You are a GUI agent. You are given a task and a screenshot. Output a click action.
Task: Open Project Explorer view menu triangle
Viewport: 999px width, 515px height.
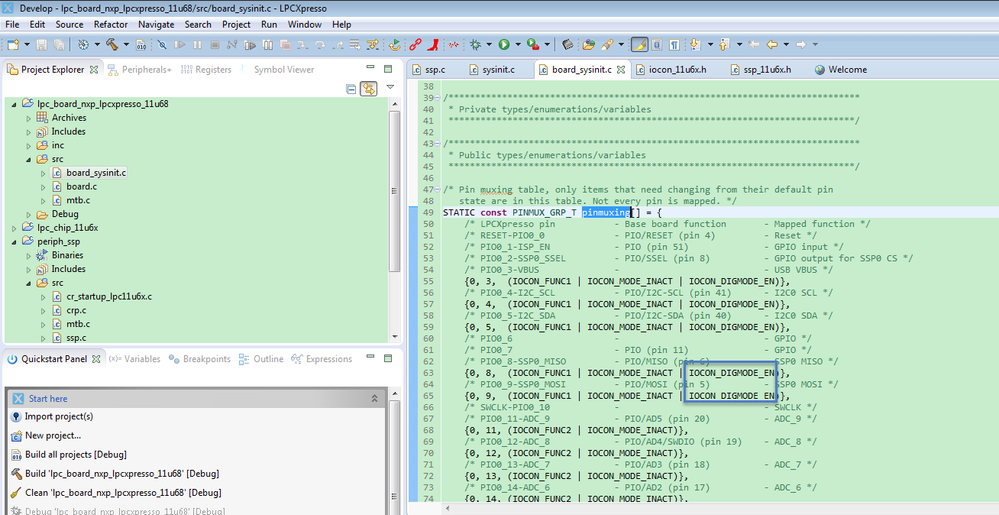[391, 87]
